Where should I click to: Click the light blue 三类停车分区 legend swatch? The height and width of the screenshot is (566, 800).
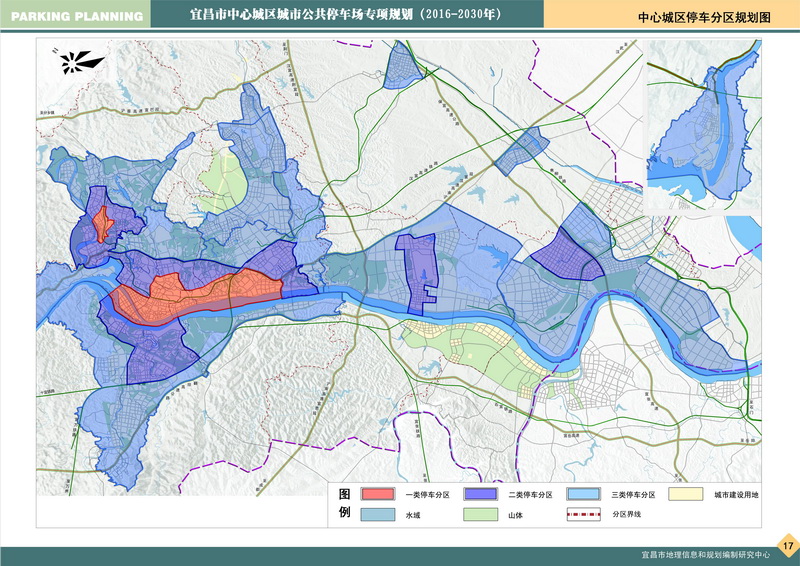click(587, 494)
